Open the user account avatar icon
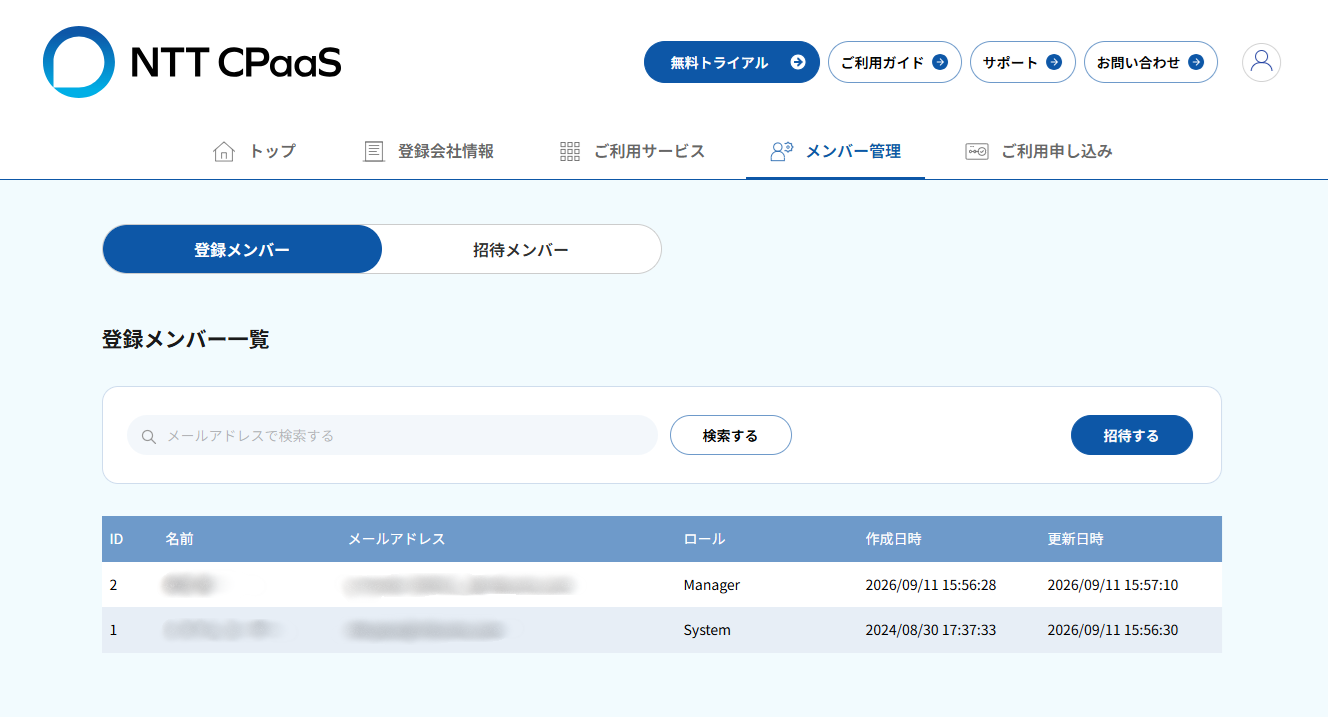 1261,62
